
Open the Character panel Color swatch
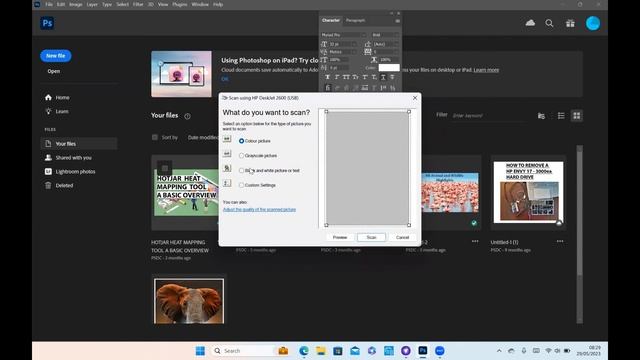pos(389,68)
